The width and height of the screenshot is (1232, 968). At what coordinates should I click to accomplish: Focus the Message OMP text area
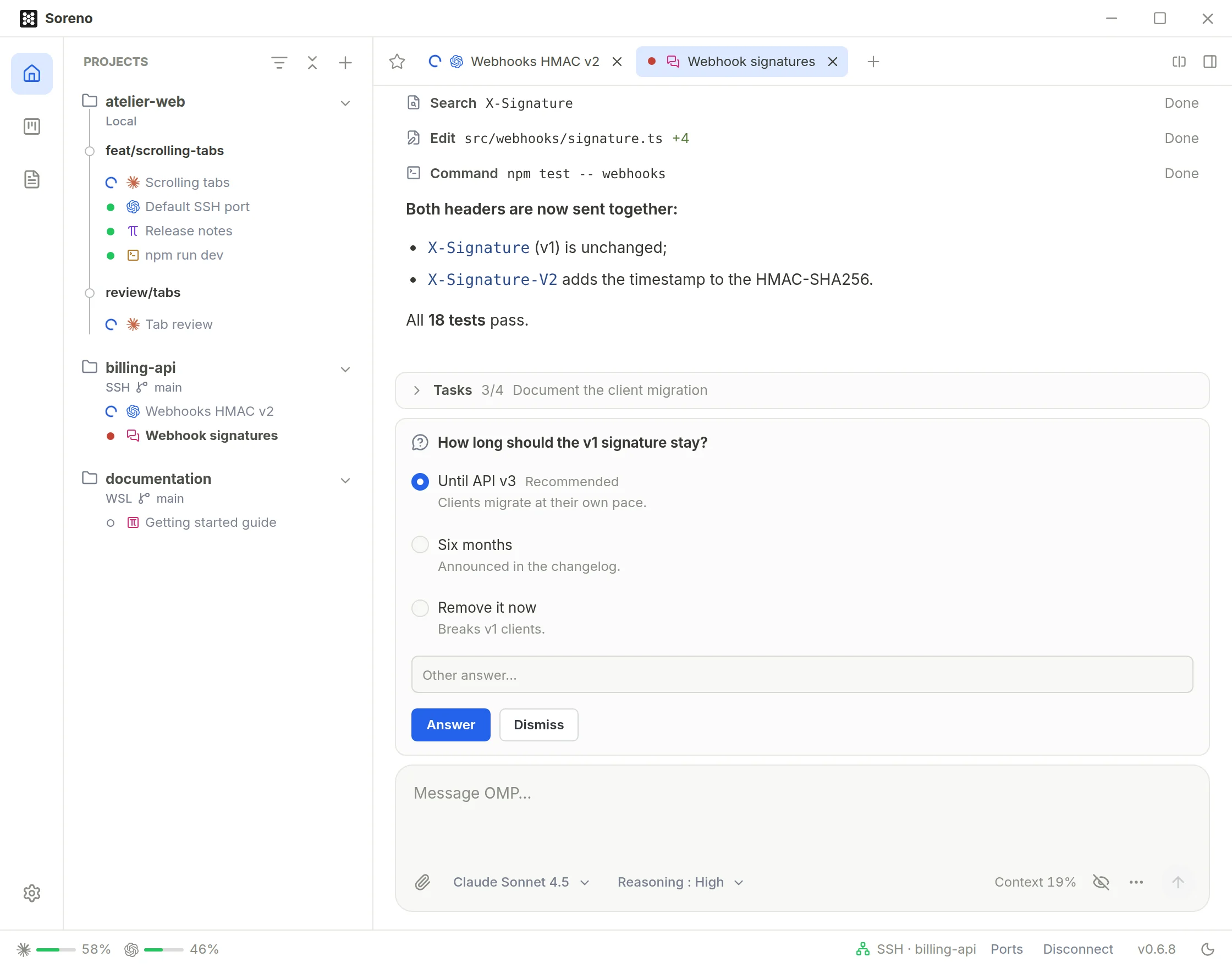802,813
